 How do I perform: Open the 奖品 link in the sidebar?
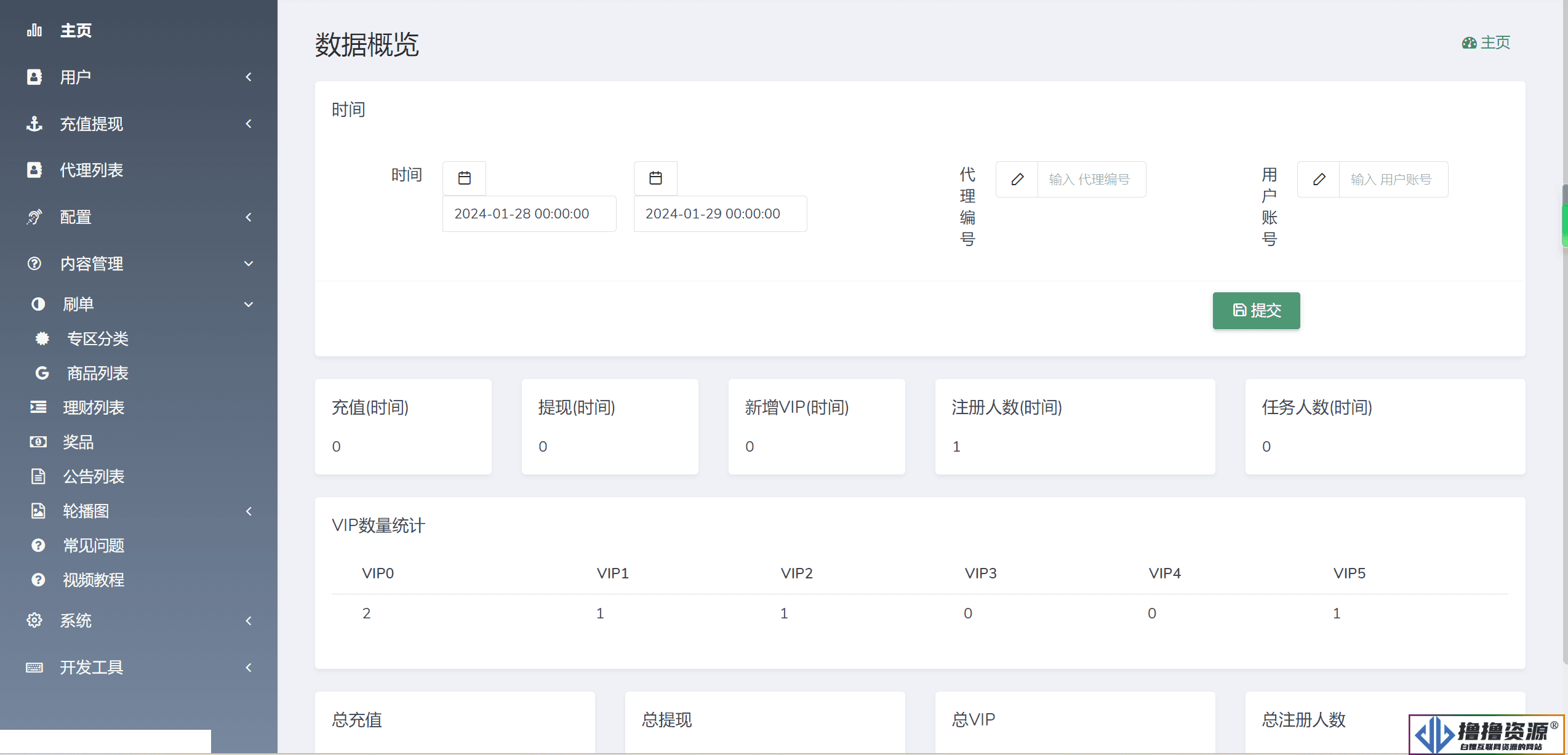tap(78, 442)
